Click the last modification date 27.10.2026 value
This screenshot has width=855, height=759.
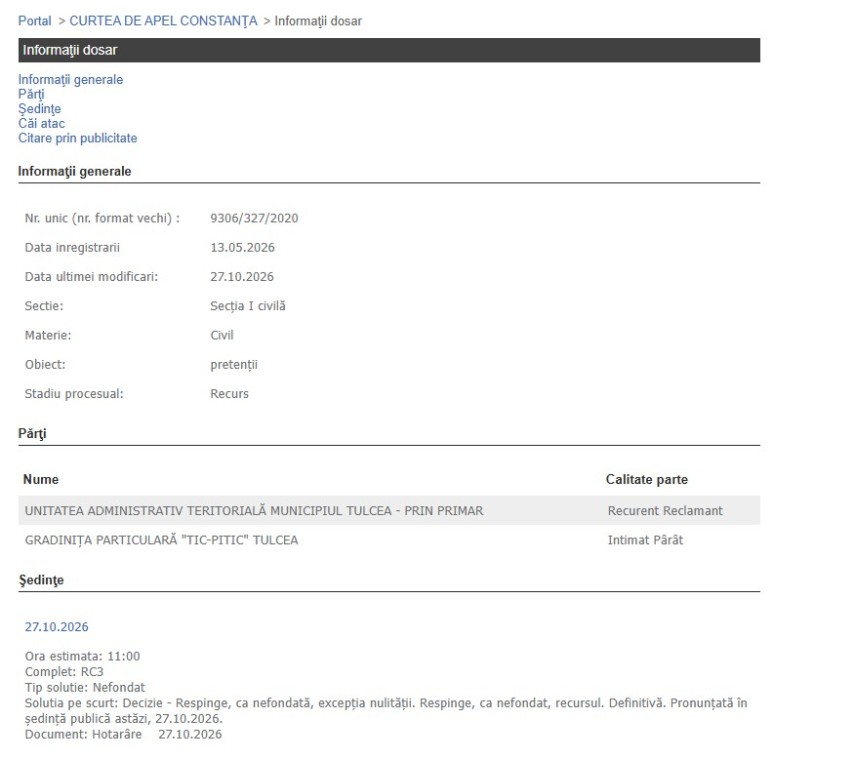[242, 277]
